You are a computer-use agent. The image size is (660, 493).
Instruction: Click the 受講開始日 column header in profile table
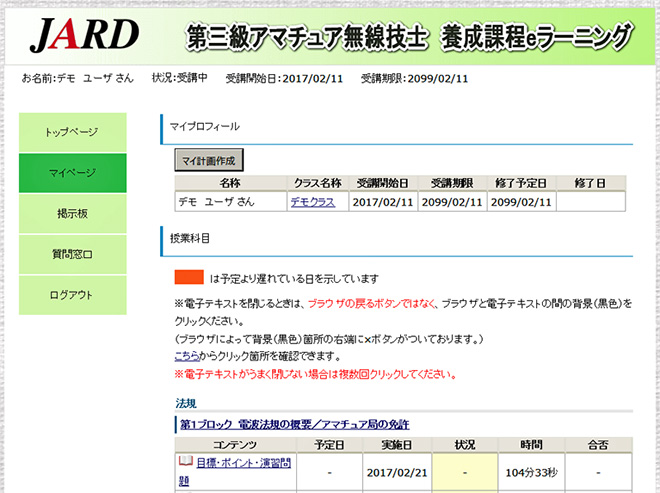(x=383, y=183)
